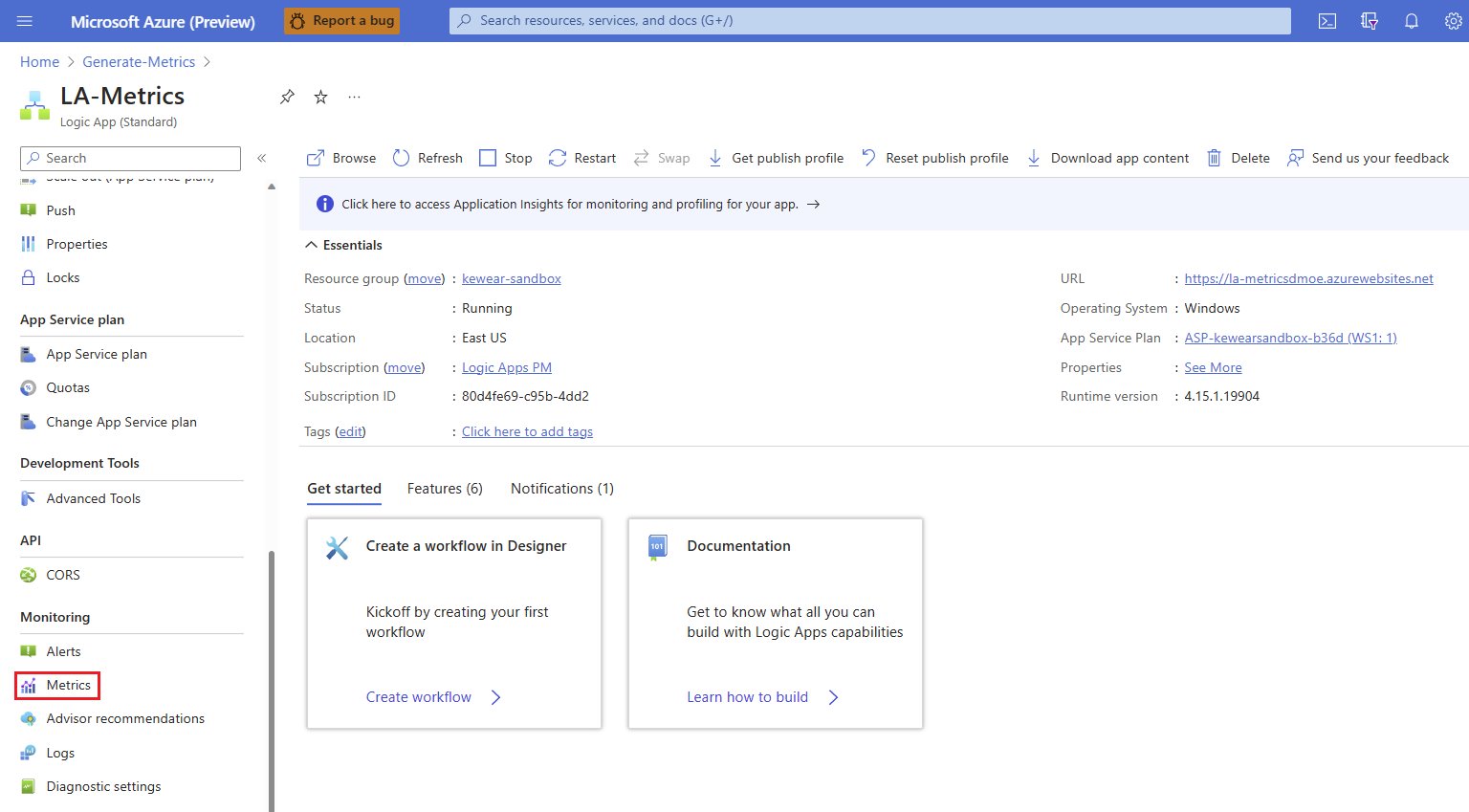Click the Documentation card heading
The image size is (1469, 812).
[x=738, y=546]
